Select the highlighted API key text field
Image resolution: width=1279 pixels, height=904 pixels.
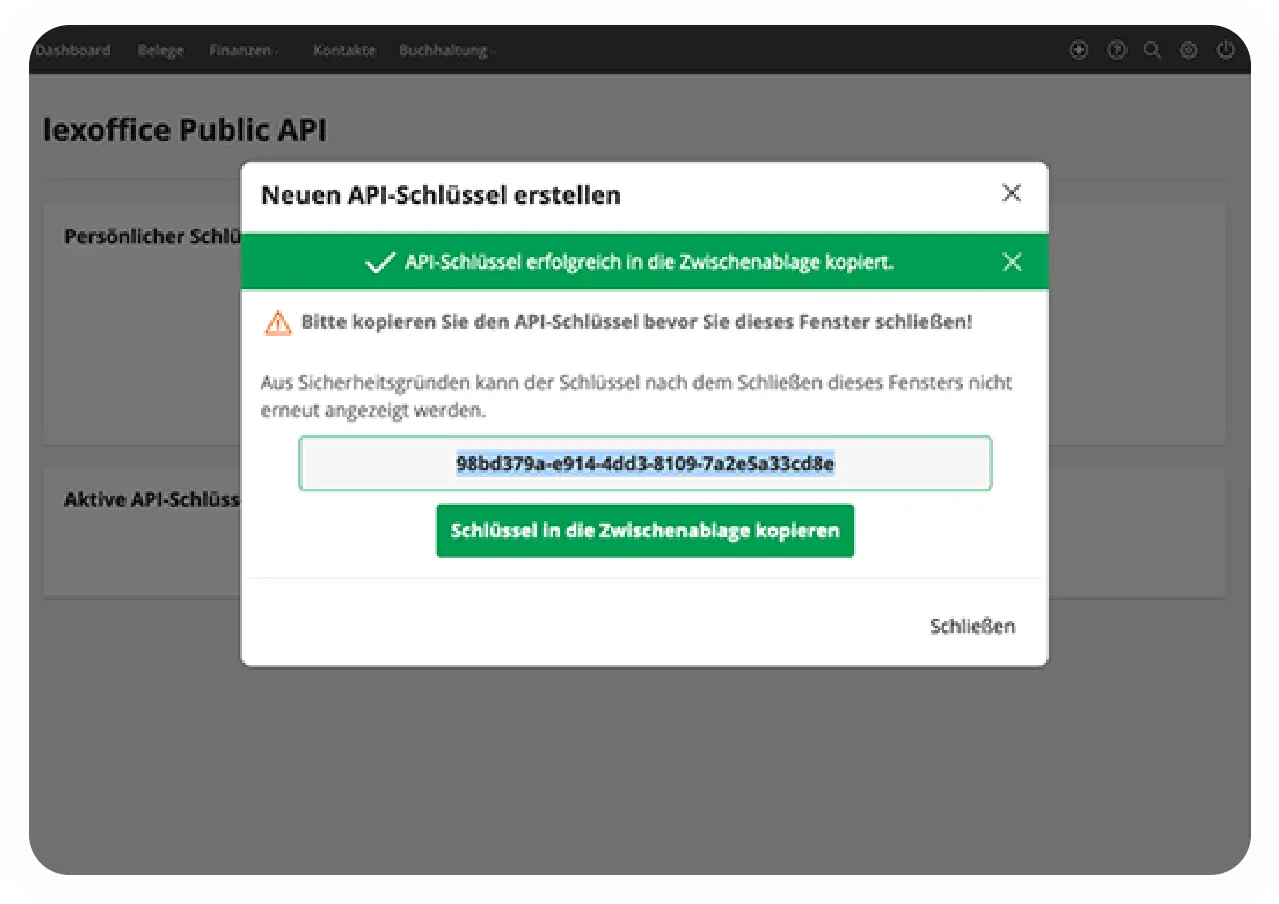click(644, 463)
